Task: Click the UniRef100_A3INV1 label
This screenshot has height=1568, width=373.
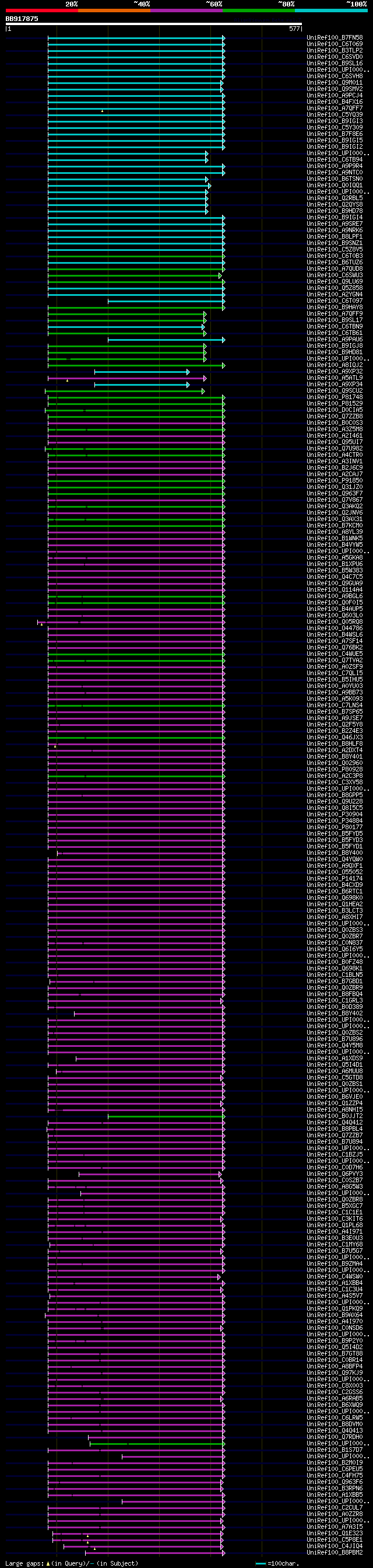Action: point(335,462)
